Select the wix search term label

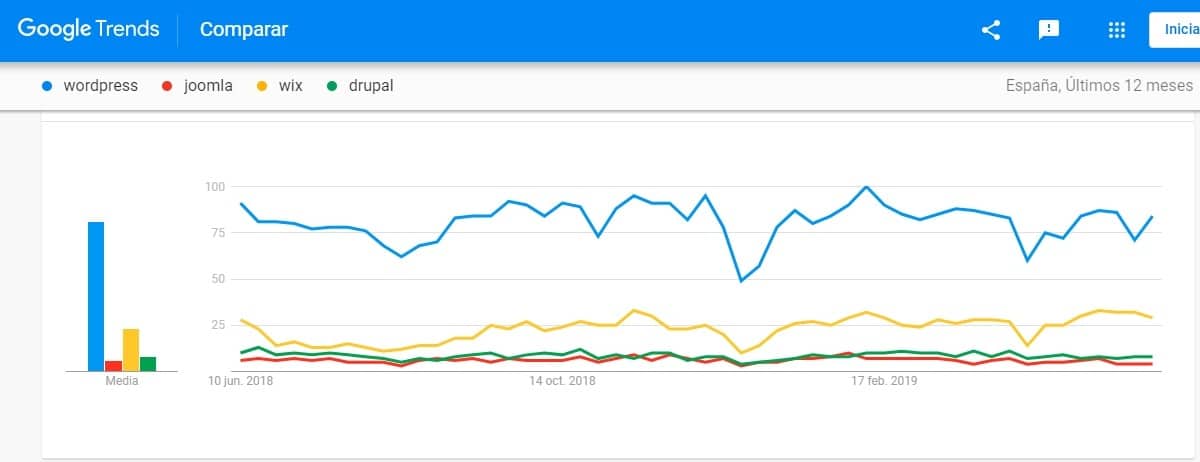click(x=290, y=86)
